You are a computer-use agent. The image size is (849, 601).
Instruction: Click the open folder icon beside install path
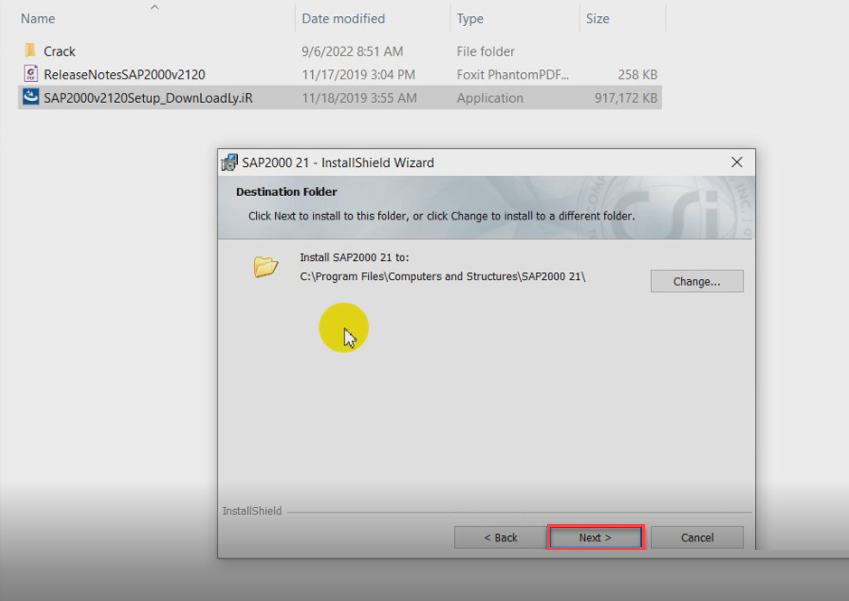(265, 266)
